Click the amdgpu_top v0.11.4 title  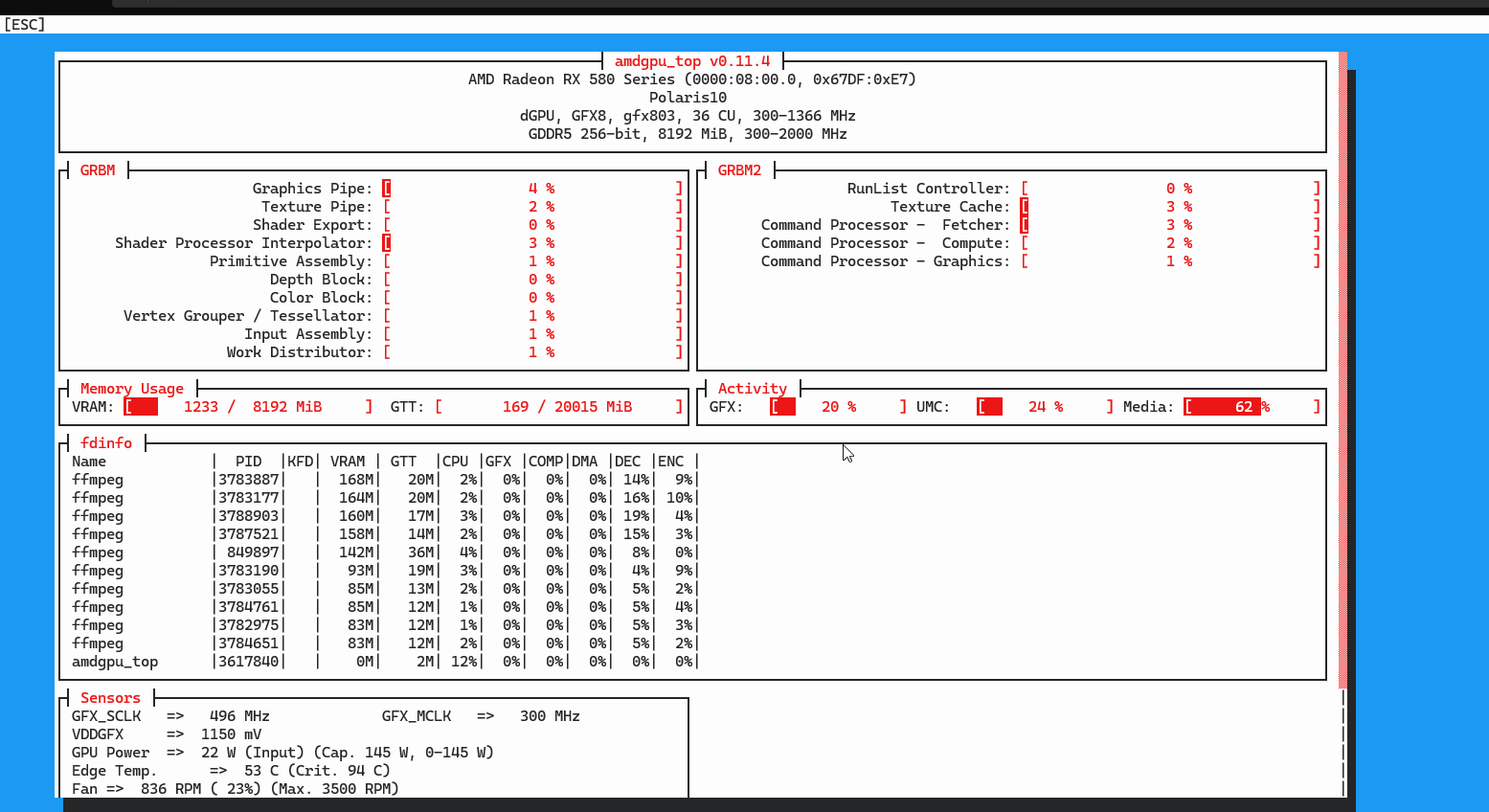(692, 61)
